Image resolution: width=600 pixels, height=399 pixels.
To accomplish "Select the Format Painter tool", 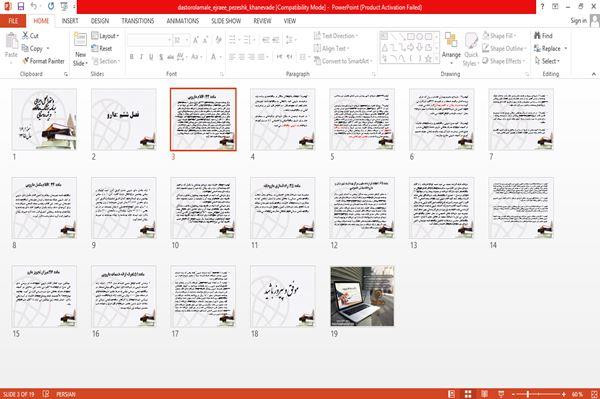I will click(44, 61).
